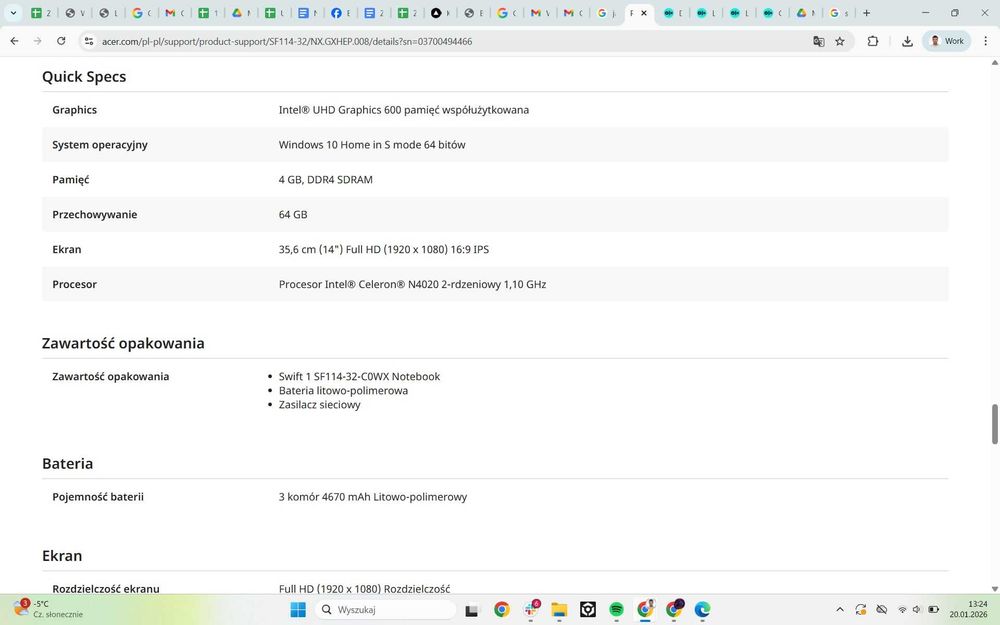The height and width of the screenshot is (625, 1000).
Task: Open the Google Translate page icon
Action: coord(819,41)
